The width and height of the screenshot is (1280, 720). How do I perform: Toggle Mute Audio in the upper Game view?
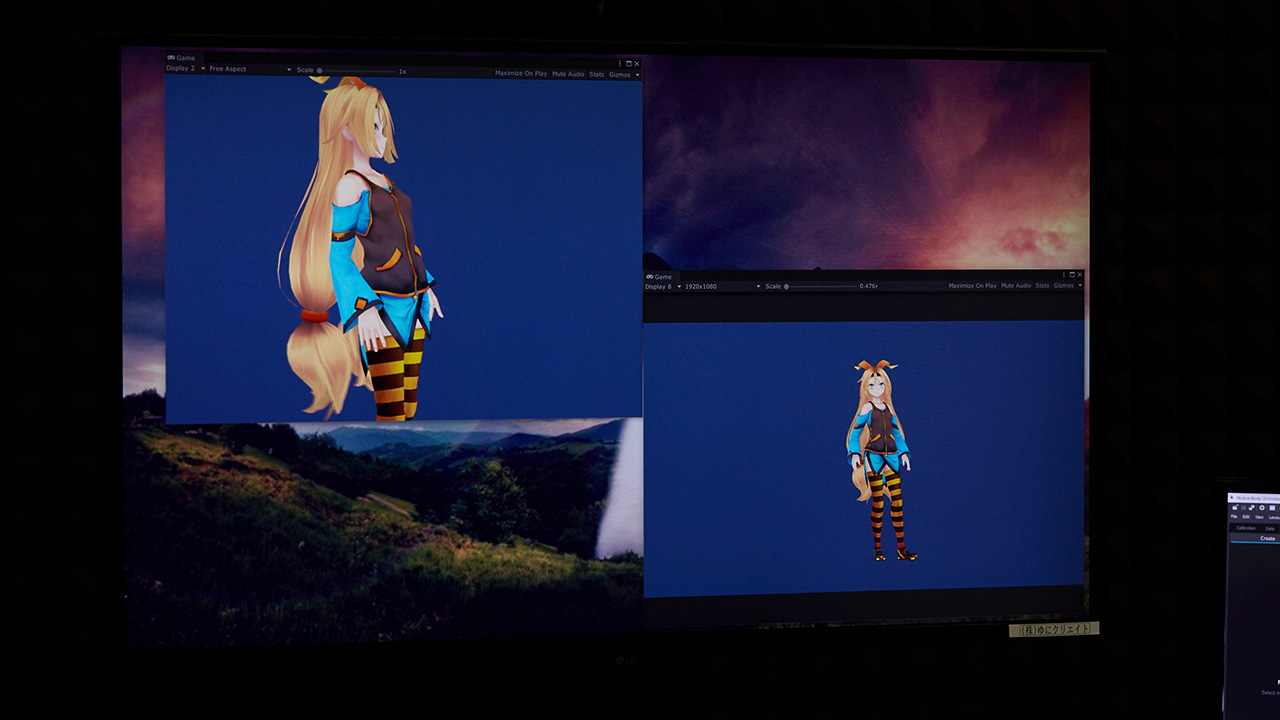568,74
